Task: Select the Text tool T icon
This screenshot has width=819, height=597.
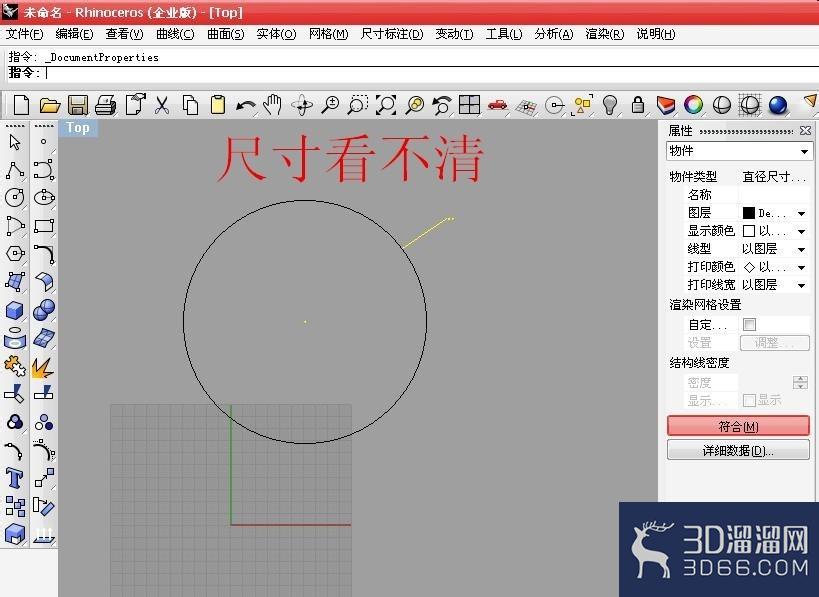Action: pyautogui.click(x=15, y=477)
